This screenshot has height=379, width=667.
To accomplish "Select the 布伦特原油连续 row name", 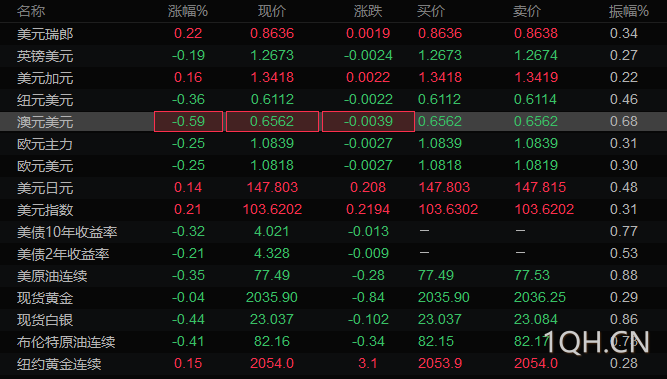I will click(66, 342).
